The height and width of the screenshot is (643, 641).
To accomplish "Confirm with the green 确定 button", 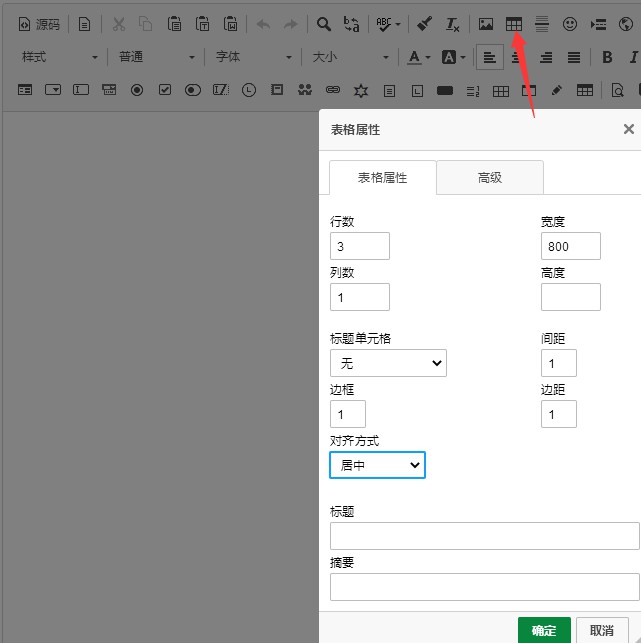I will click(544, 630).
